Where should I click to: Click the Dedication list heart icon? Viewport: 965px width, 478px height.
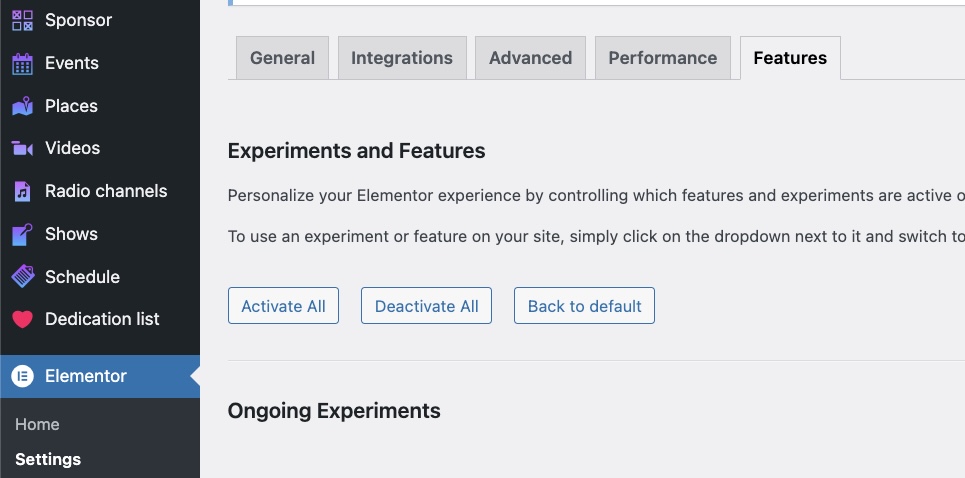22,320
